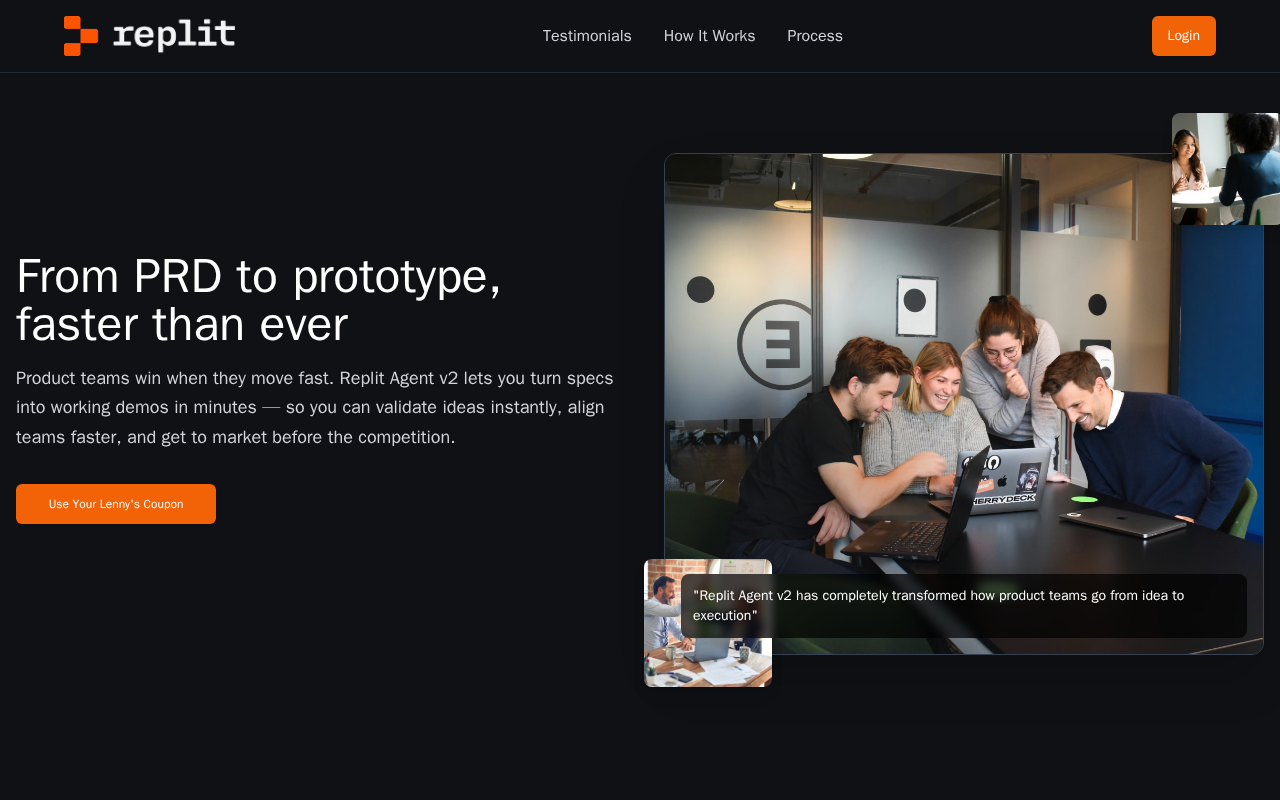1280x800 pixels.
Task: Select the Process nav item
Action: coord(815,36)
